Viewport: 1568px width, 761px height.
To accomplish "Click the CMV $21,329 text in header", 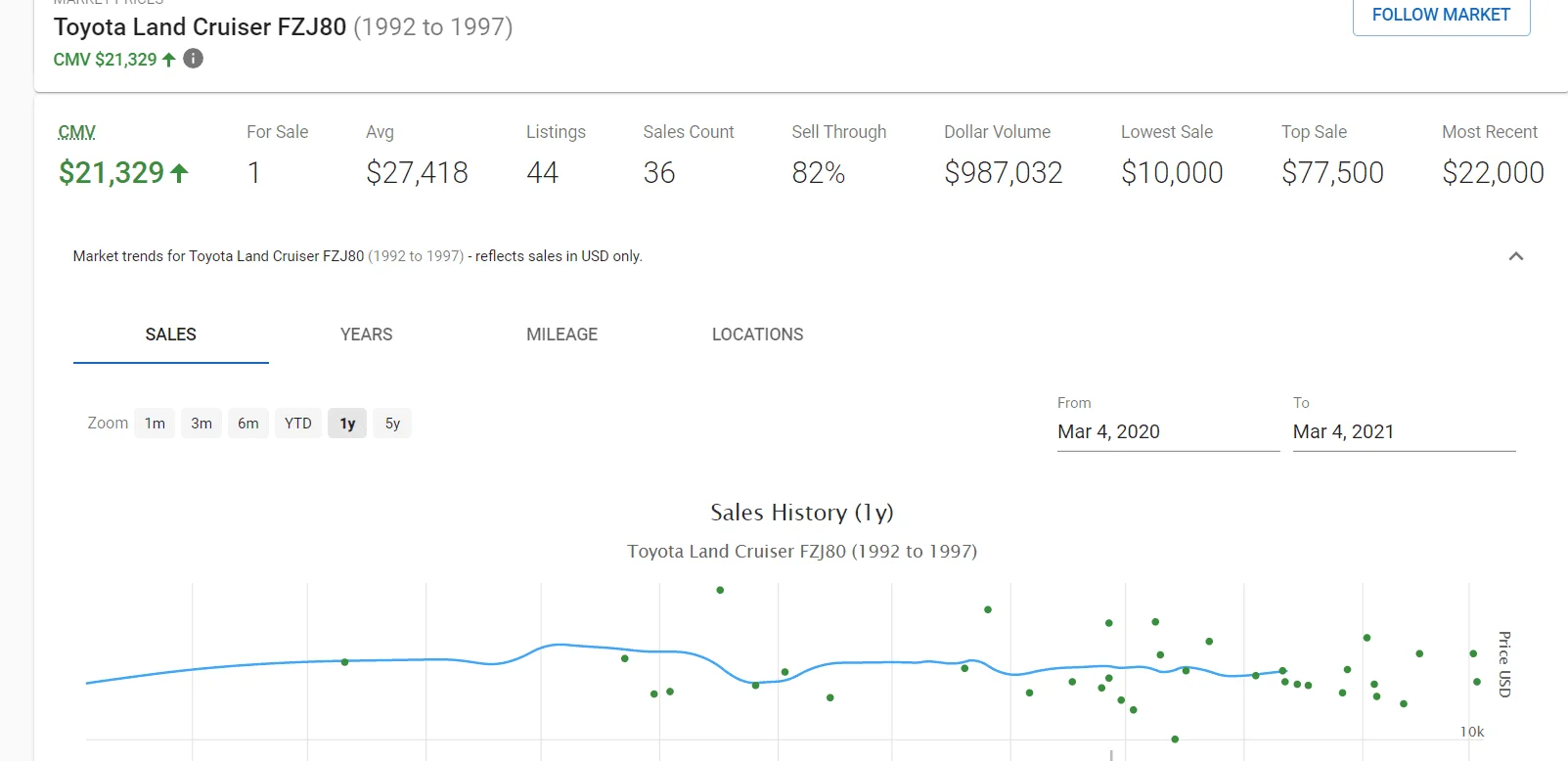I will [105, 60].
